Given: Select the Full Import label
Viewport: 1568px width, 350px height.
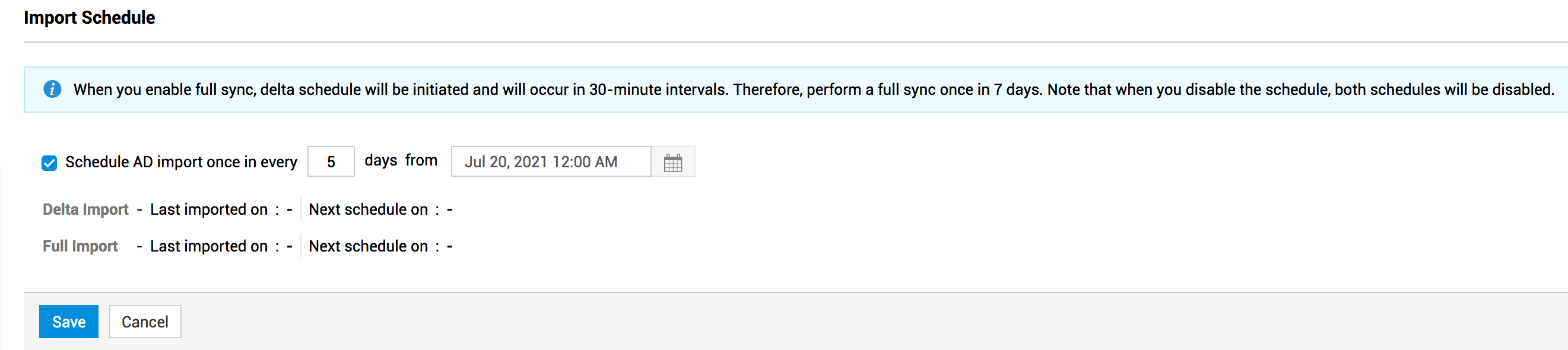Looking at the screenshot, I should click(x=80, y=246).
